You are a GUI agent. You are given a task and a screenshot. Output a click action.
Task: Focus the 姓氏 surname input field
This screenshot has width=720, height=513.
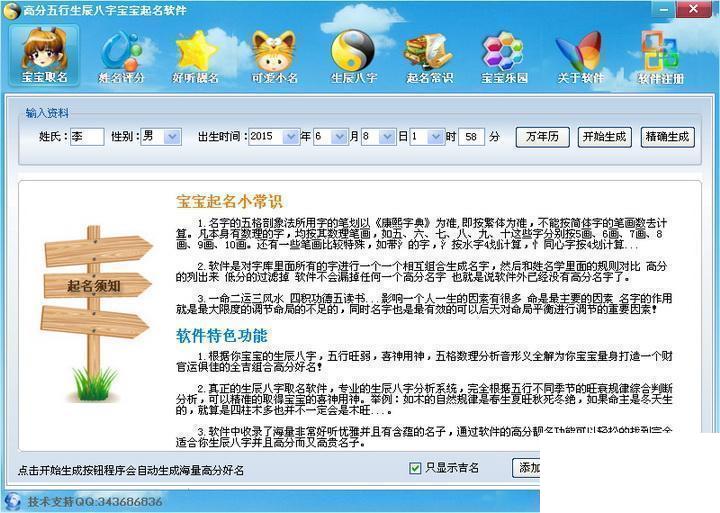pyautogui.click(x=87, y=137)
